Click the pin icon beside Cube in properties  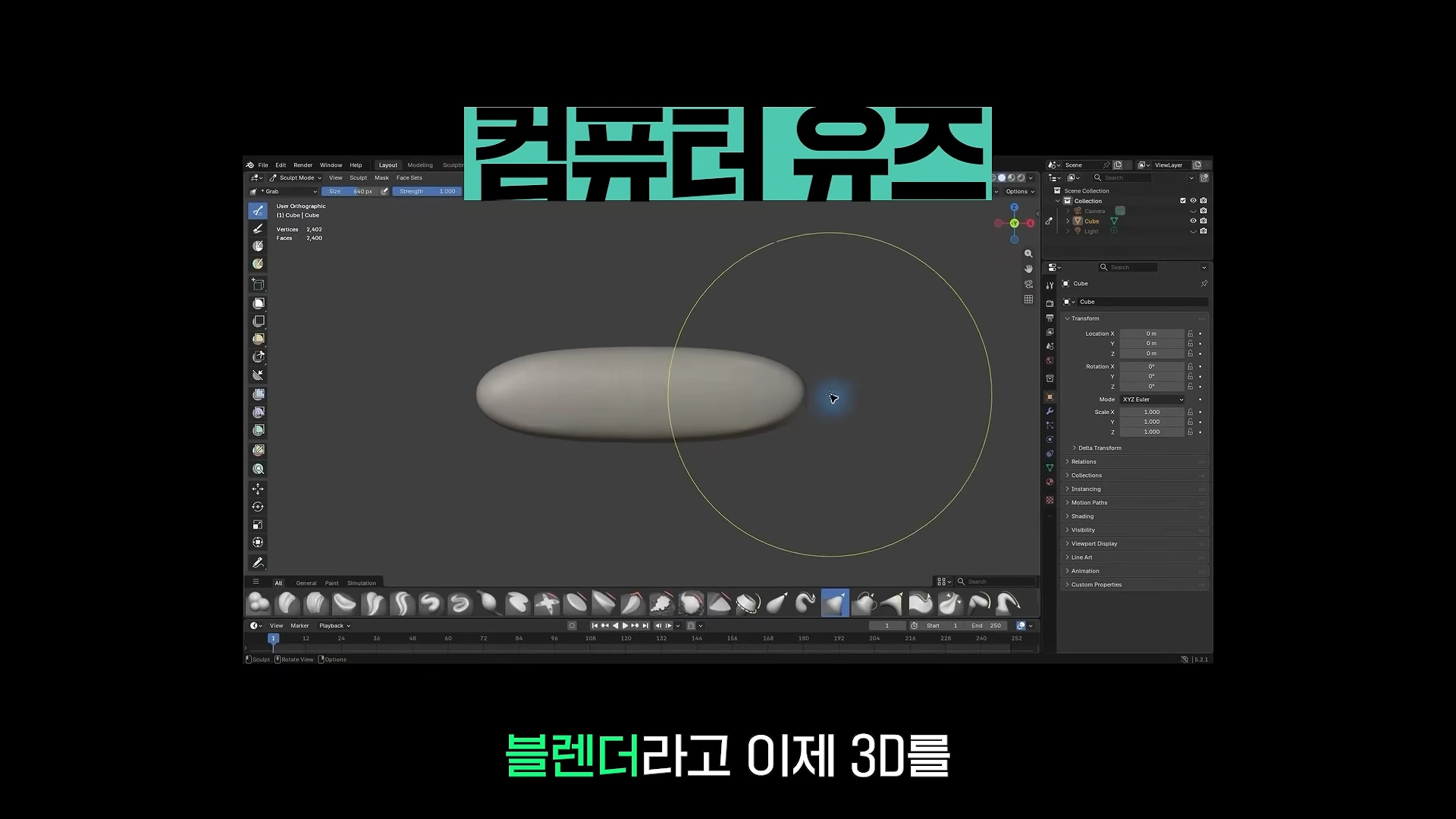[x=1204, y=284]
